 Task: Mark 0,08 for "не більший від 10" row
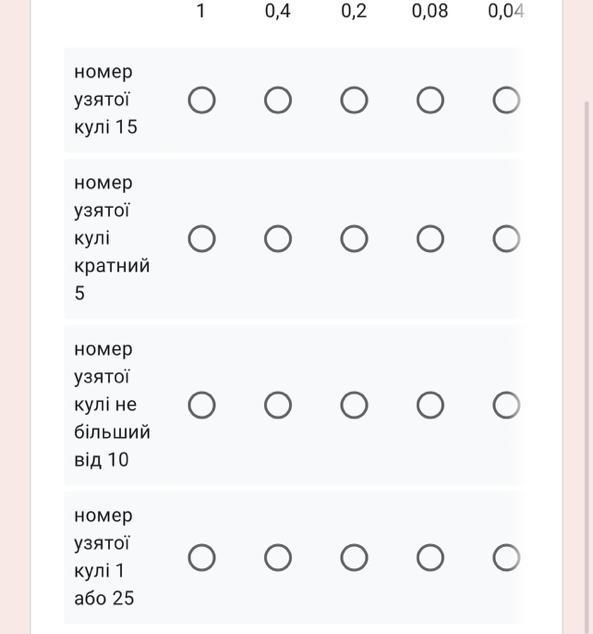click(430, 405)
